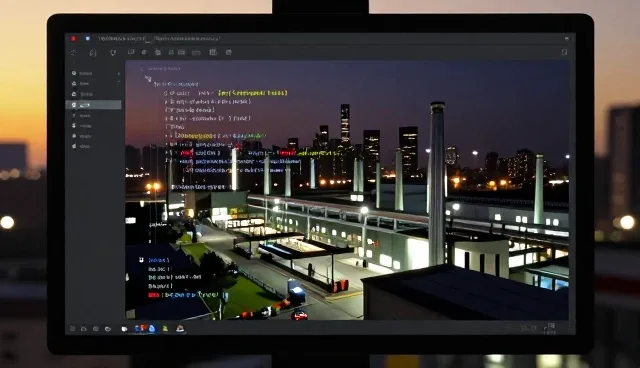
Task: Click the shield-shaped toolbar icon
Action: [x=113, y=53]
